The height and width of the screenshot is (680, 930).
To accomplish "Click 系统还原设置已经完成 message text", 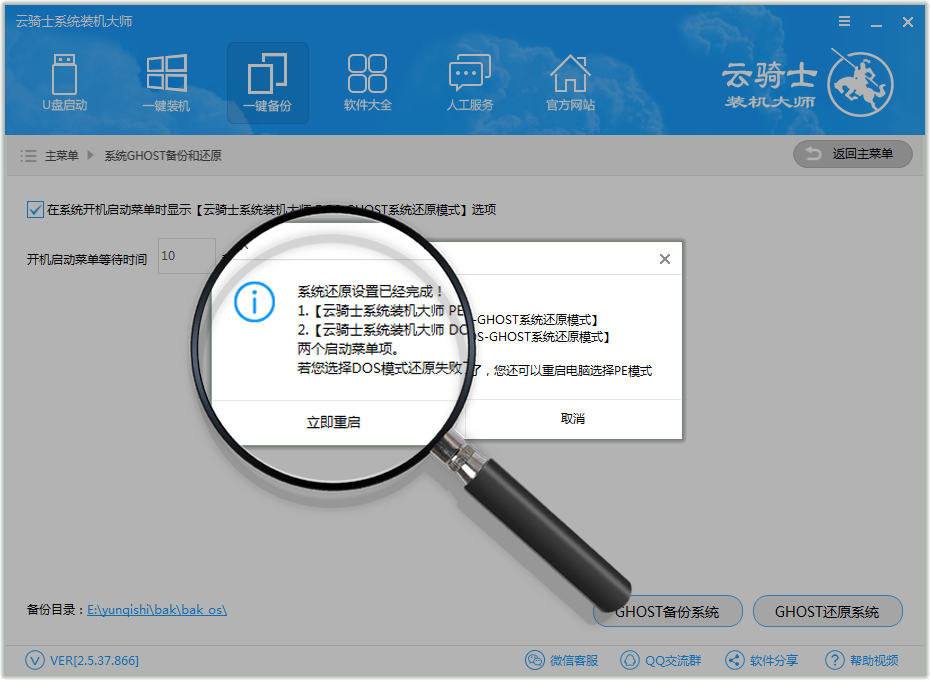I will tap(370, 291).
